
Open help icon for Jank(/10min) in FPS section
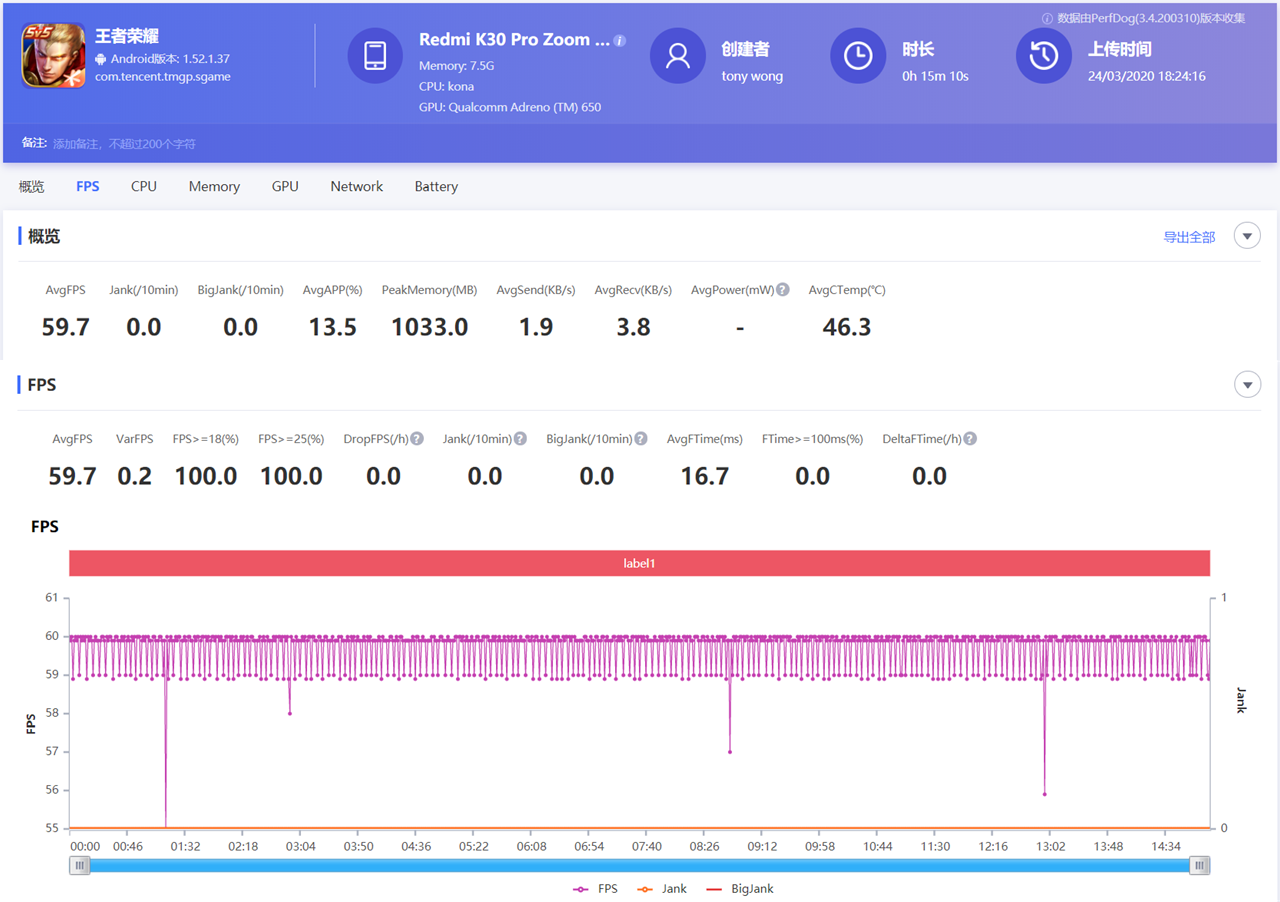(520, 439)
